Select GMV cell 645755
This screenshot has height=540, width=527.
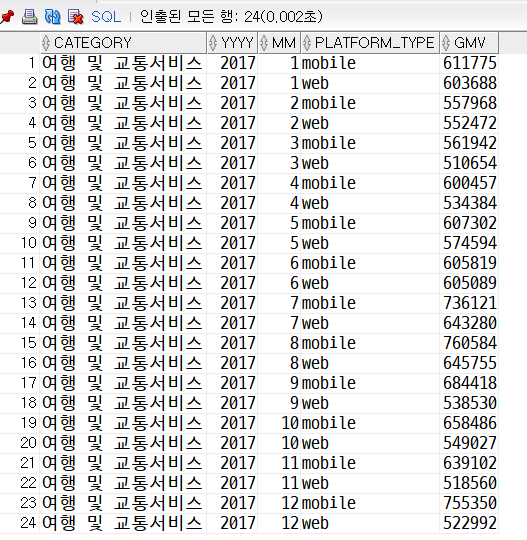[x=469, y=363]
